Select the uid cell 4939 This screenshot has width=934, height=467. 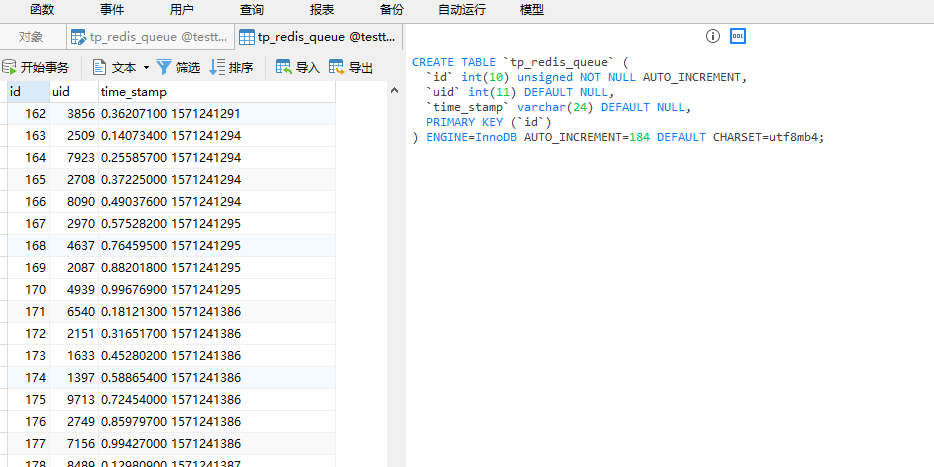tap(74, 289)
